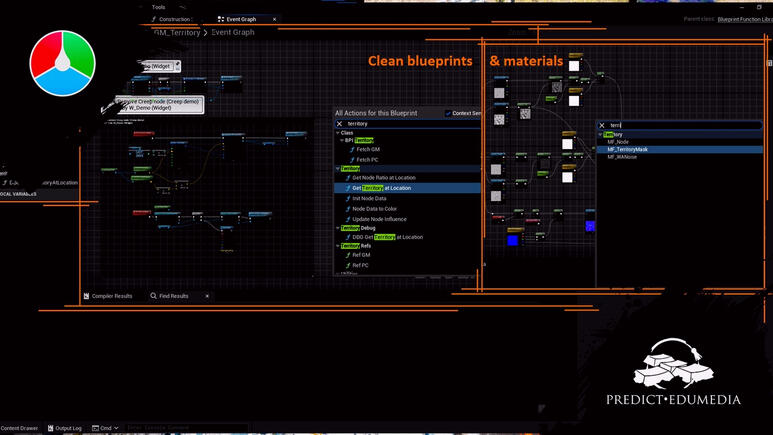Clear the territory search in the actions menu
Image resolution: width=773 pixels, height=435 pixels.
(x=339, y=124)
